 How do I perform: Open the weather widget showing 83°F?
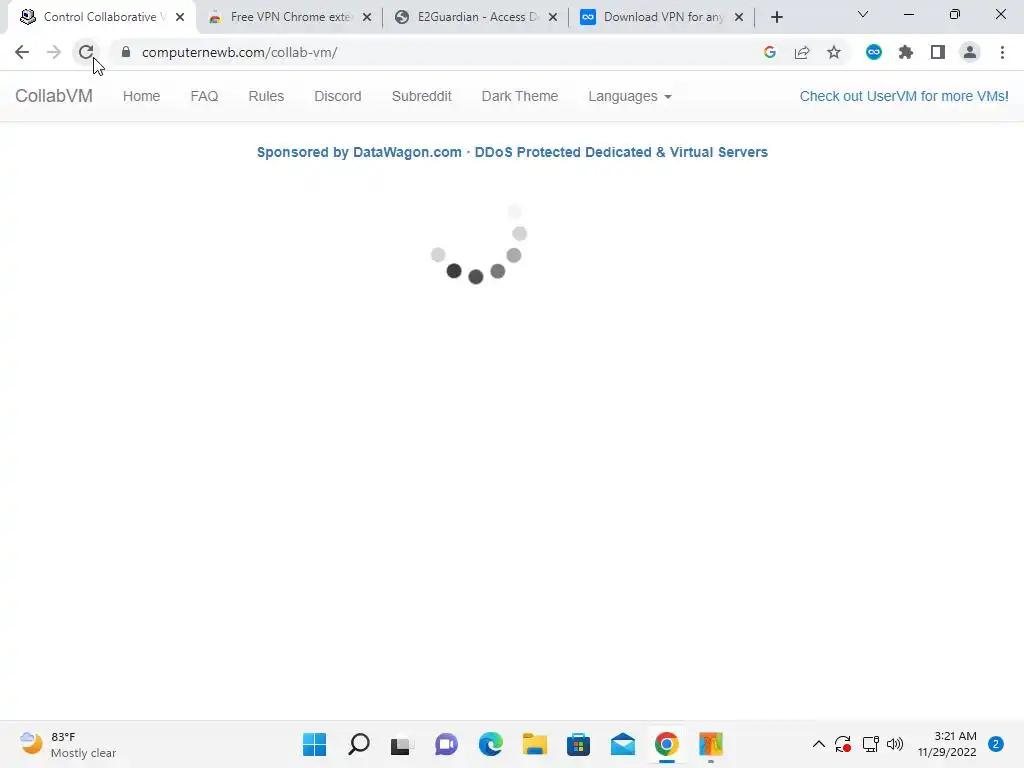click(67, 744)
